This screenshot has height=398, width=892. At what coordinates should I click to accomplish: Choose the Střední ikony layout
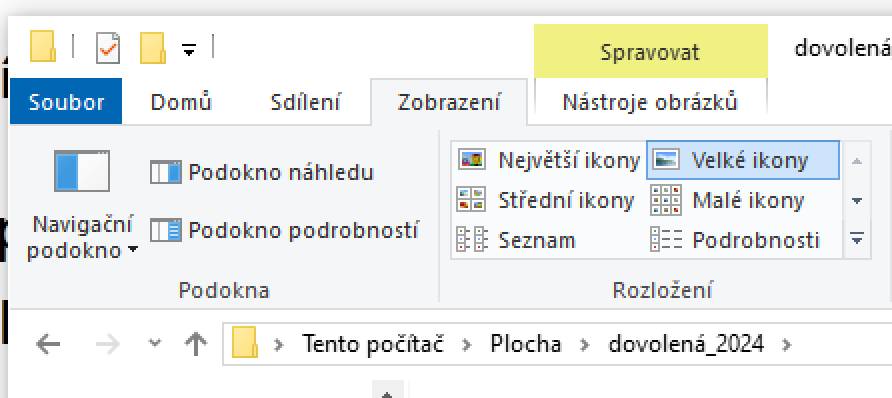pos(546,200)
